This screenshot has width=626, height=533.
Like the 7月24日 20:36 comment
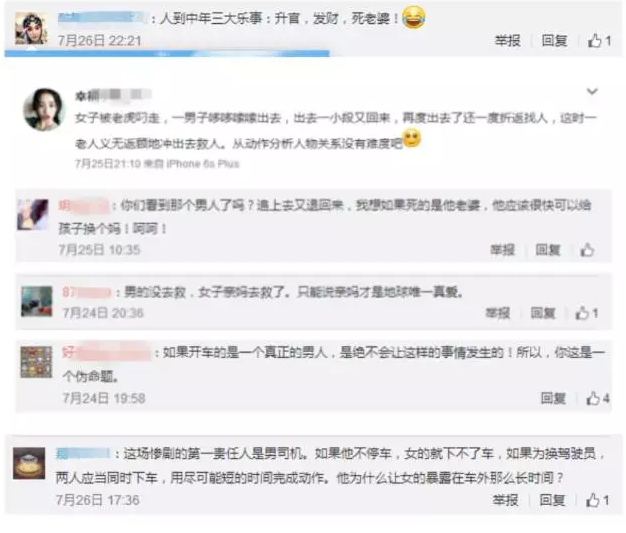tap(586, 313)
